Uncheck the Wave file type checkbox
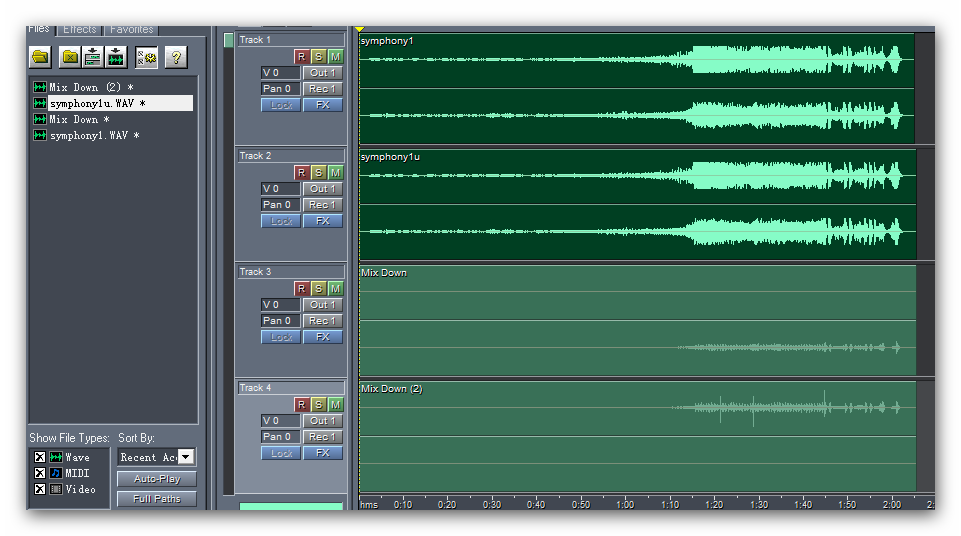The width and height of the screenshot is (961, 536). click(x=40, y=457)
